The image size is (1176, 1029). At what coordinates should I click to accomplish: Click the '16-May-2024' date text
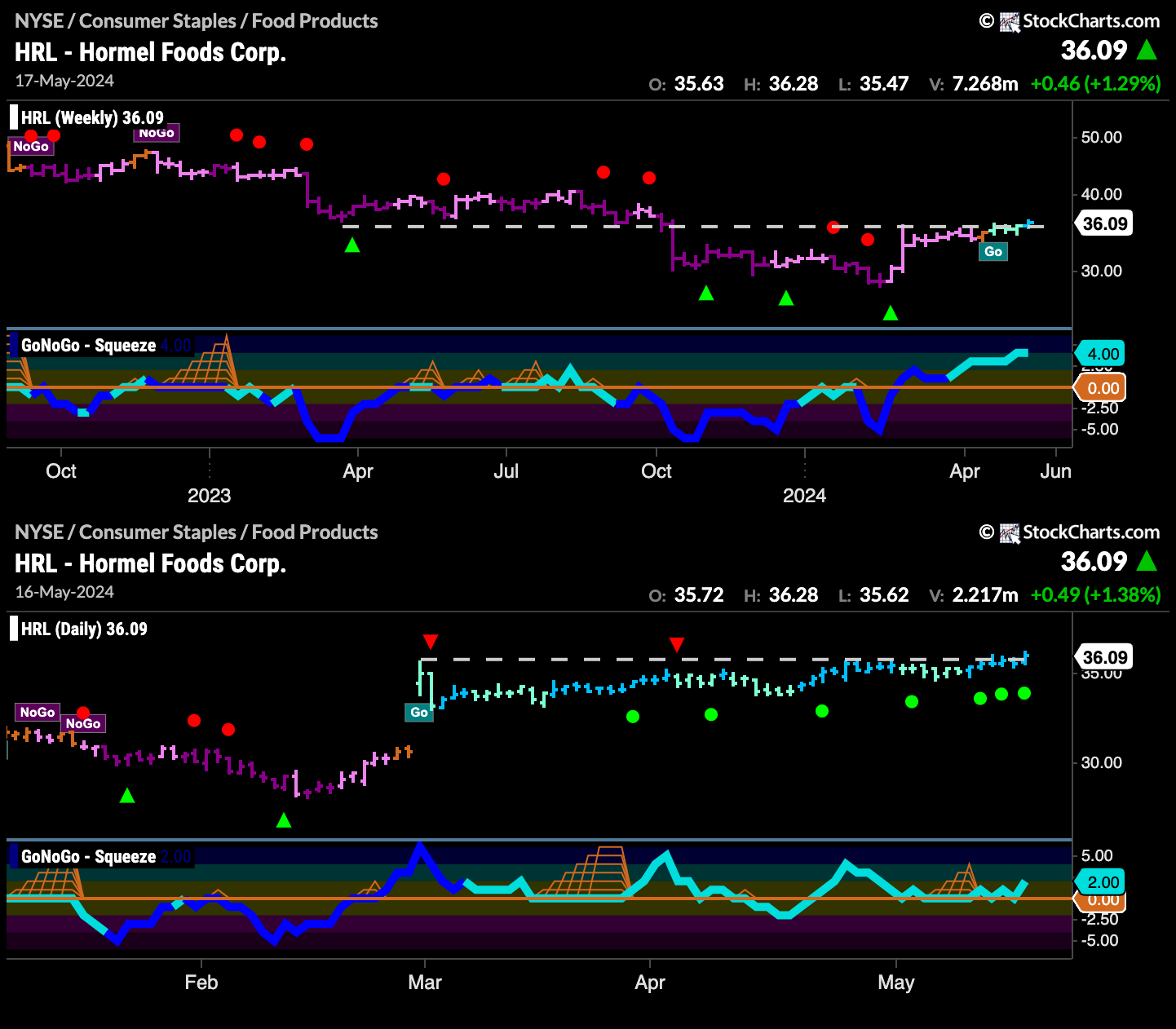64,592
